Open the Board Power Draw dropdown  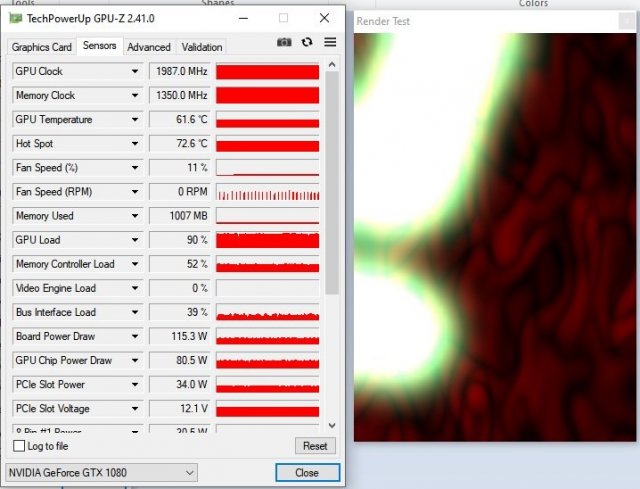135,337
